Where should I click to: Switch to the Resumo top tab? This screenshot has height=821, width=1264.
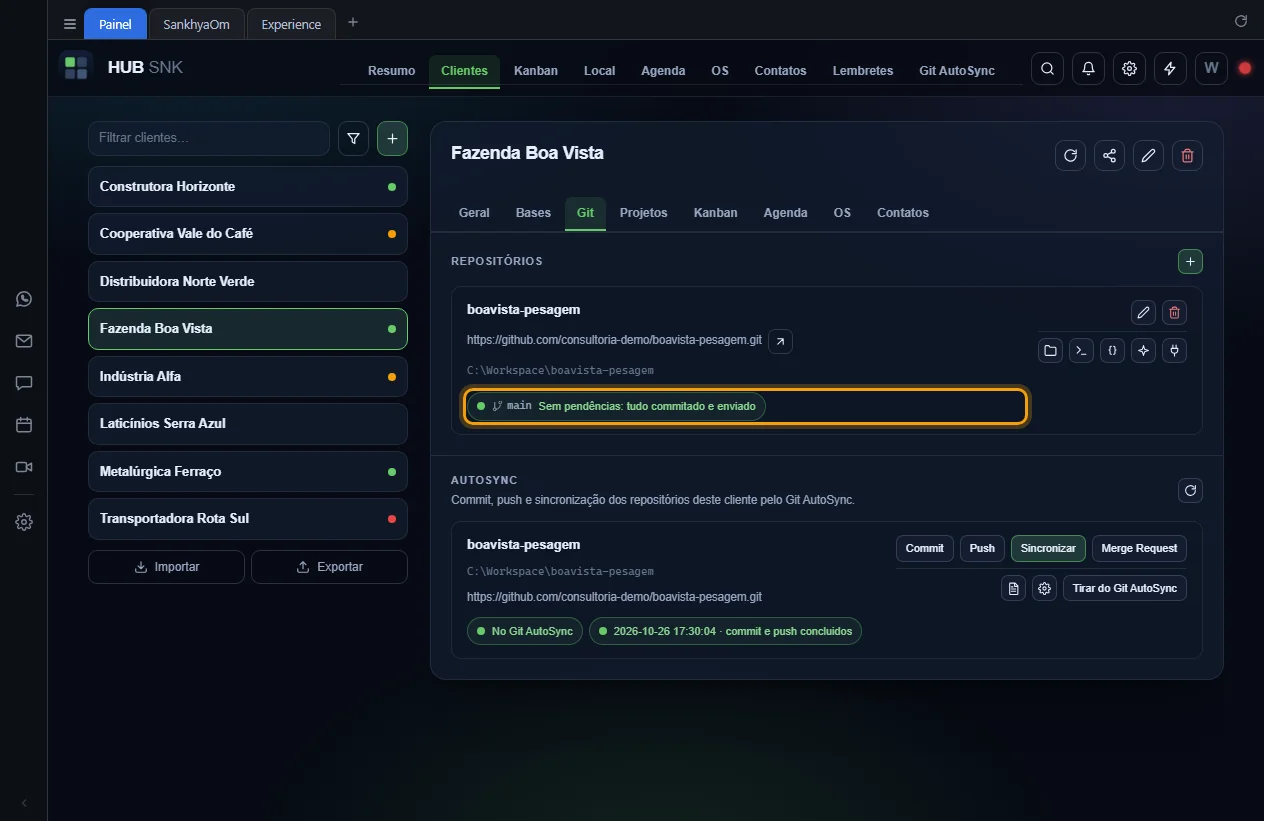[391, 71]
